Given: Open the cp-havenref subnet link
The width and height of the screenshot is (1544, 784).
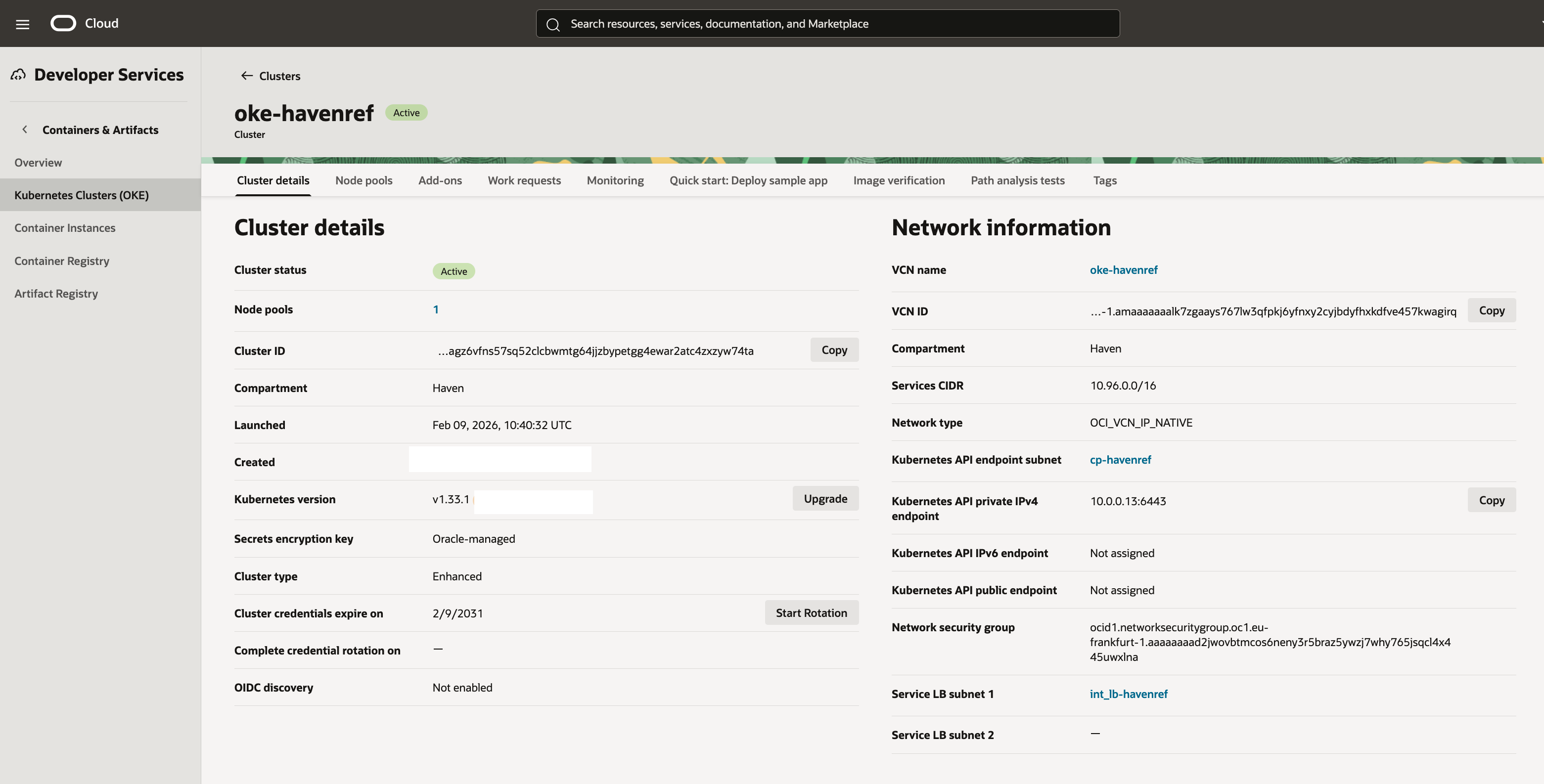Looking at the screenshot, I should (1120, 460).
